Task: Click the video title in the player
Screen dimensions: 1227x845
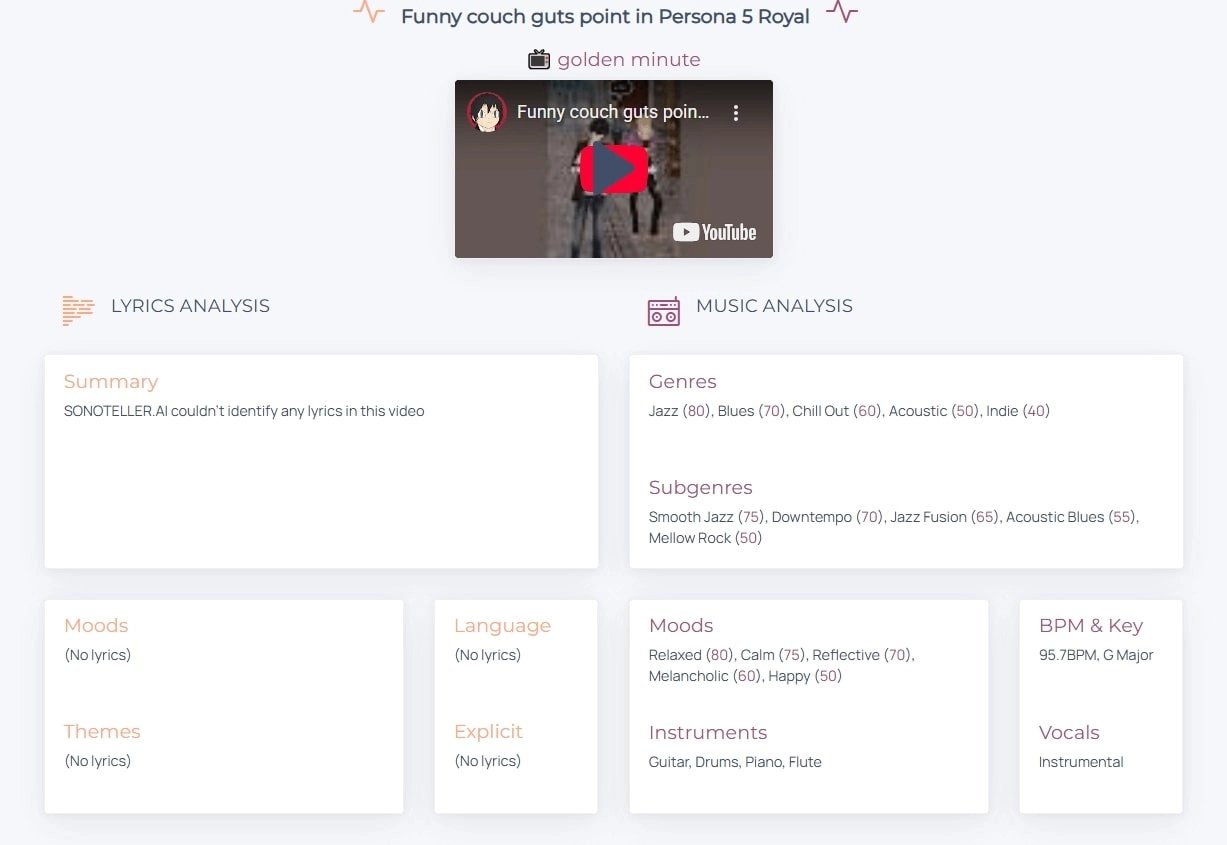Action: pos(614,112)
